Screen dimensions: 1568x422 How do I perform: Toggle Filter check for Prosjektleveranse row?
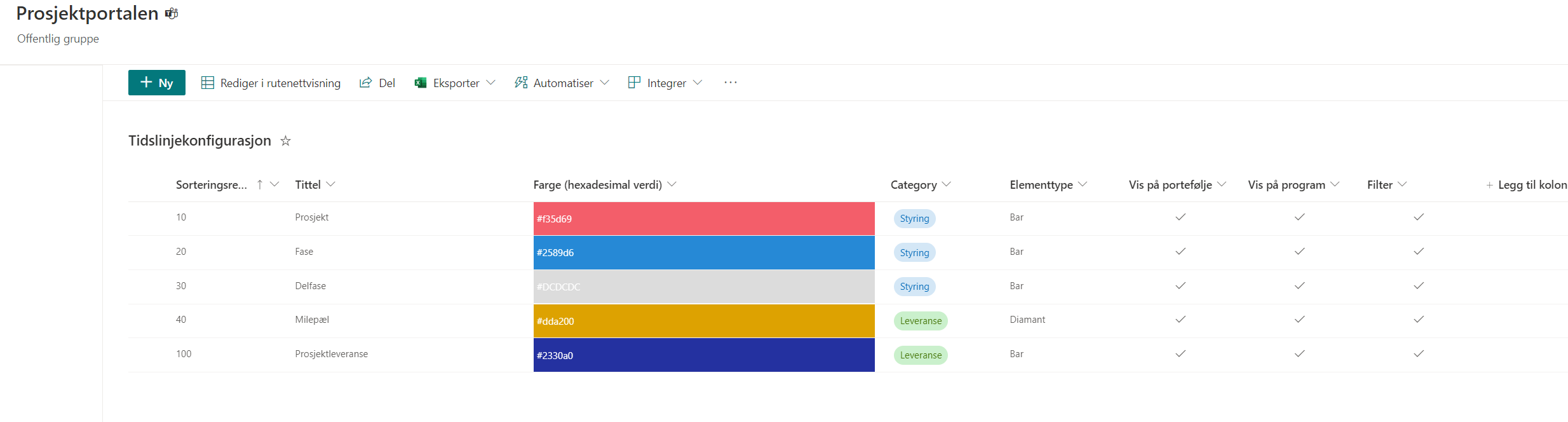pos(1419,354)
